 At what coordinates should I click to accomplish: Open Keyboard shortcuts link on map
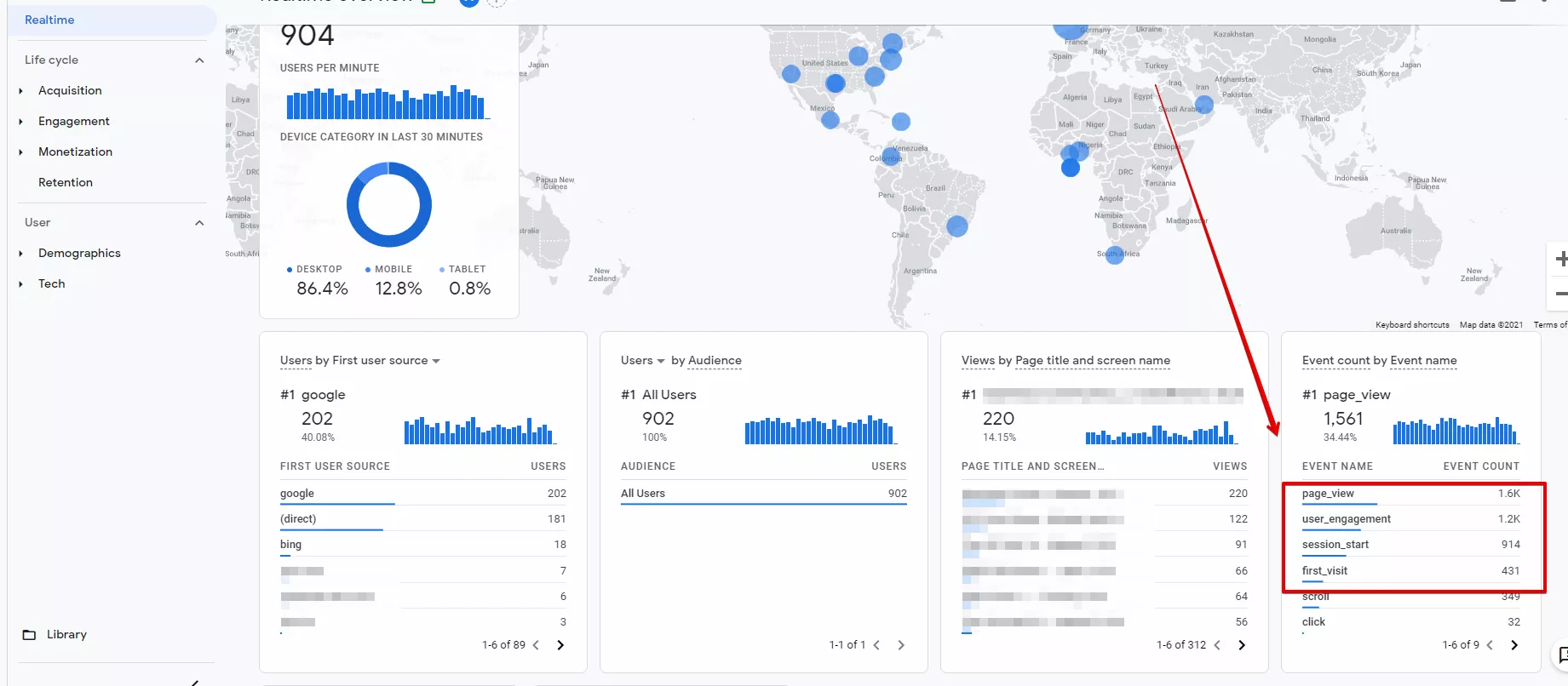pos(1412,325)
